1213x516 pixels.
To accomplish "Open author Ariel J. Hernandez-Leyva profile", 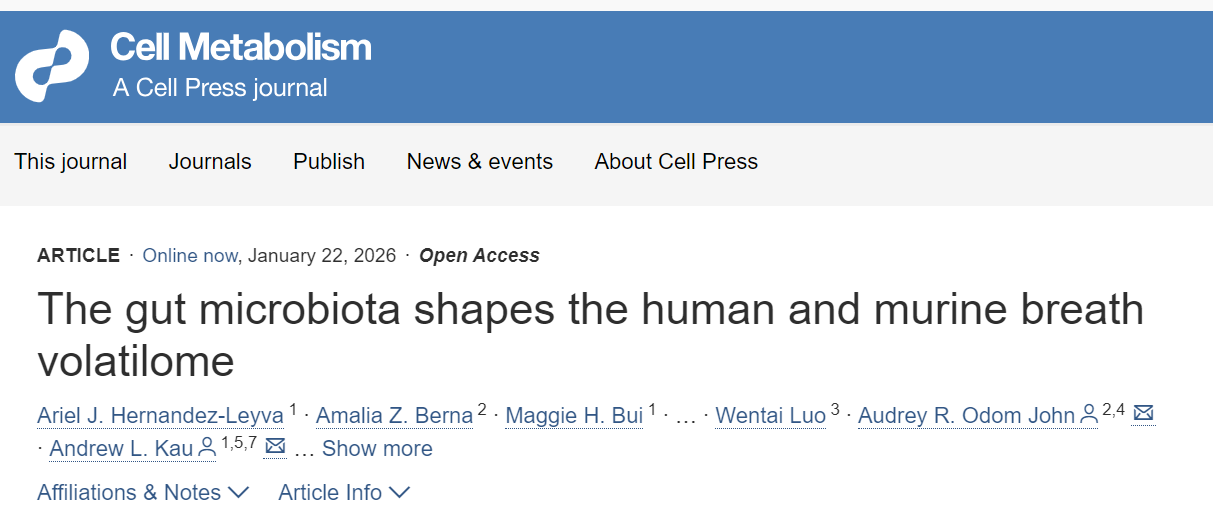I will pos(160,415).
